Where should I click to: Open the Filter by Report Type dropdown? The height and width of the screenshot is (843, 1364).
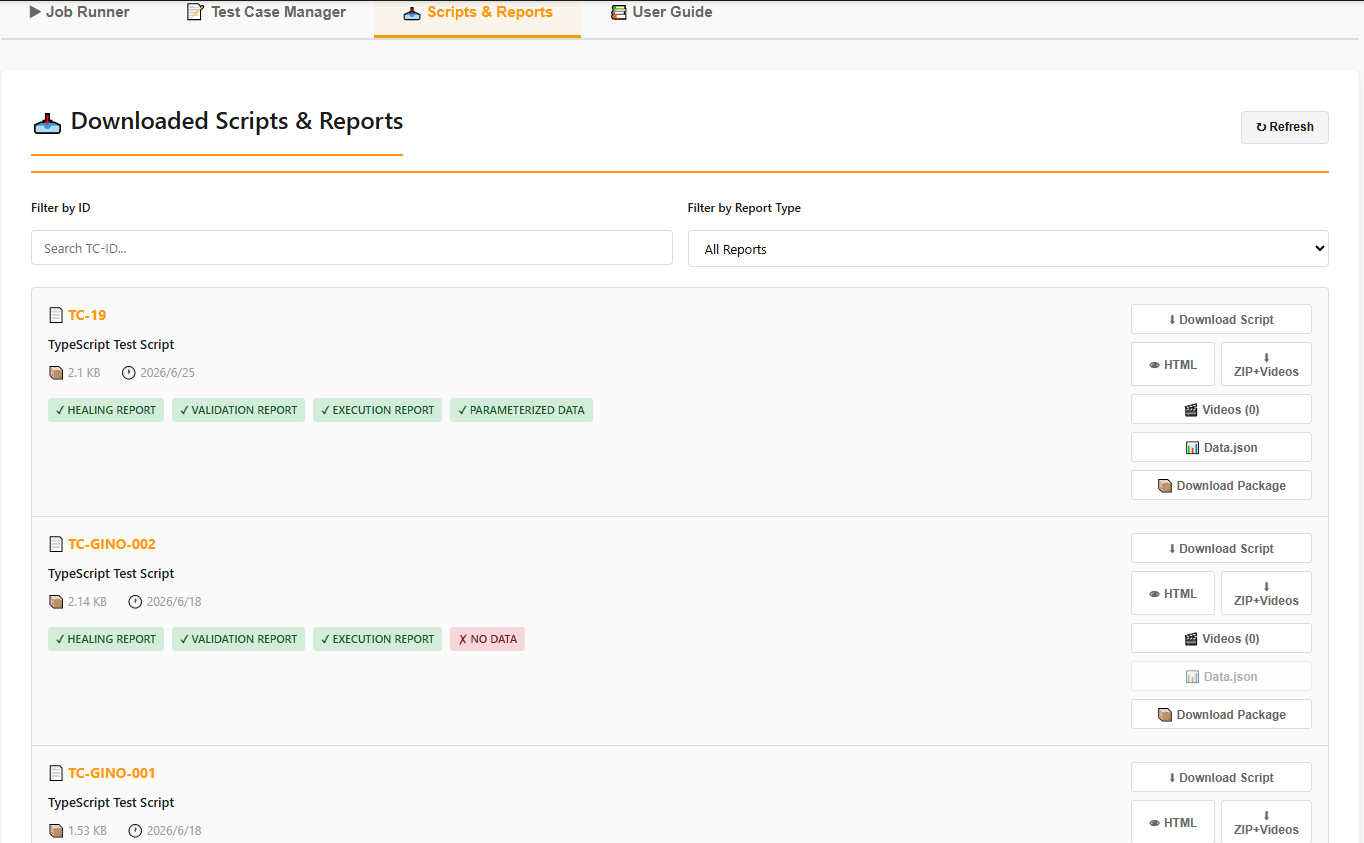click(x=1008, y=249)
